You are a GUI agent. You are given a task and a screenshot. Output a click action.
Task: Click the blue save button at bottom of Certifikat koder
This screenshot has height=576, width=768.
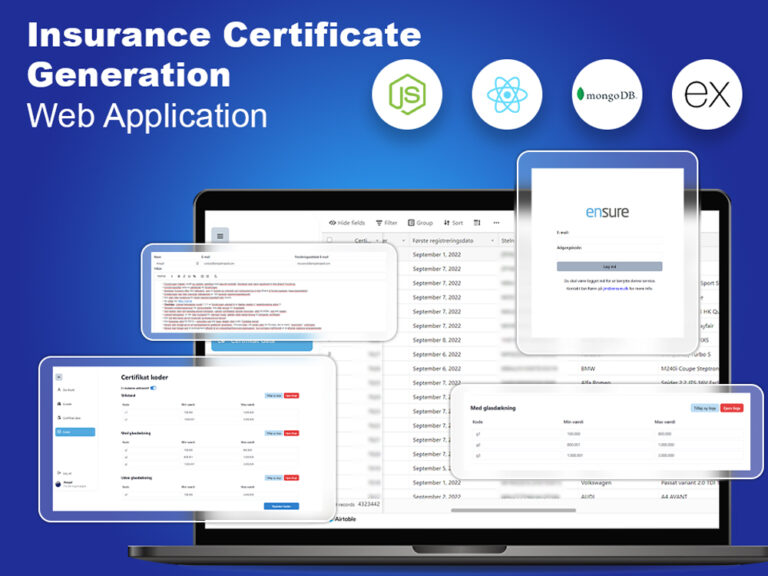pos(281,506)
